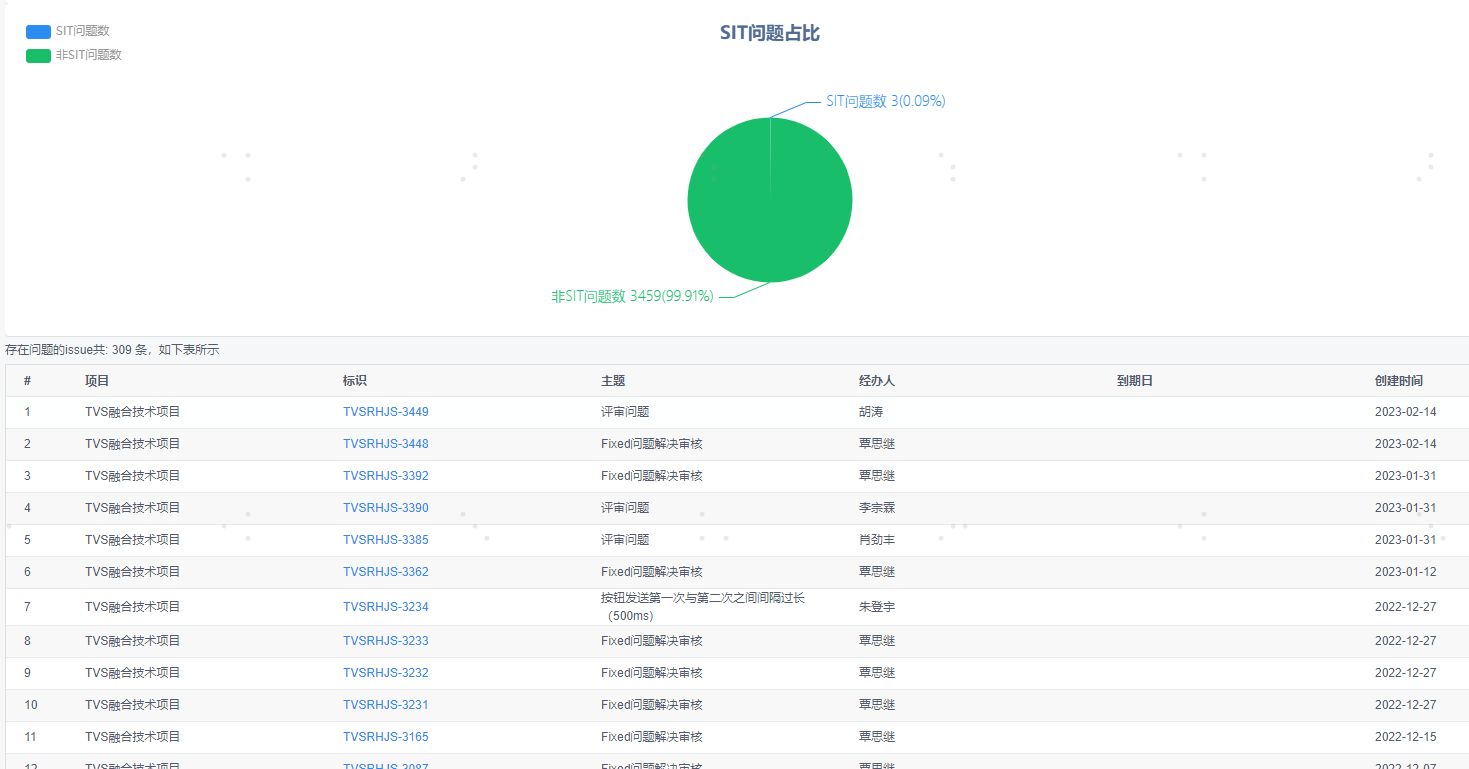This screenshot has width=1469, height=769.
Task: Open issue link TVSRHJS-3449
Action: click(385, 412)
